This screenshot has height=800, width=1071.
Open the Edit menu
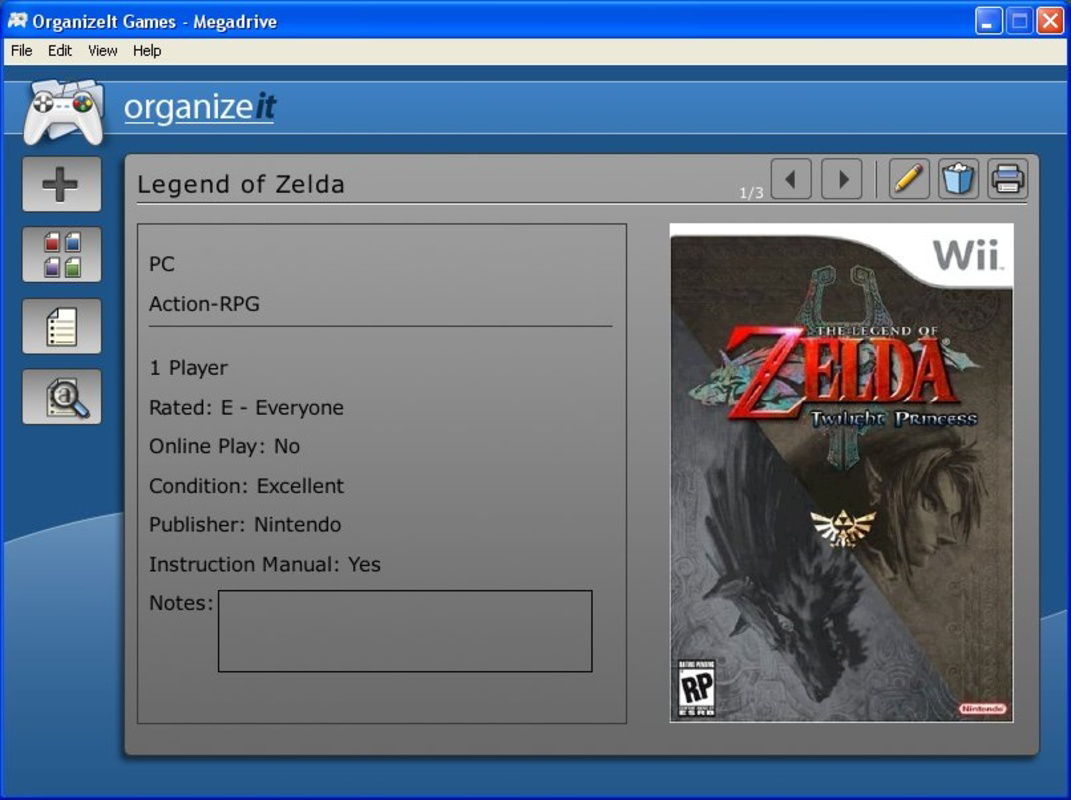[59, 51]
